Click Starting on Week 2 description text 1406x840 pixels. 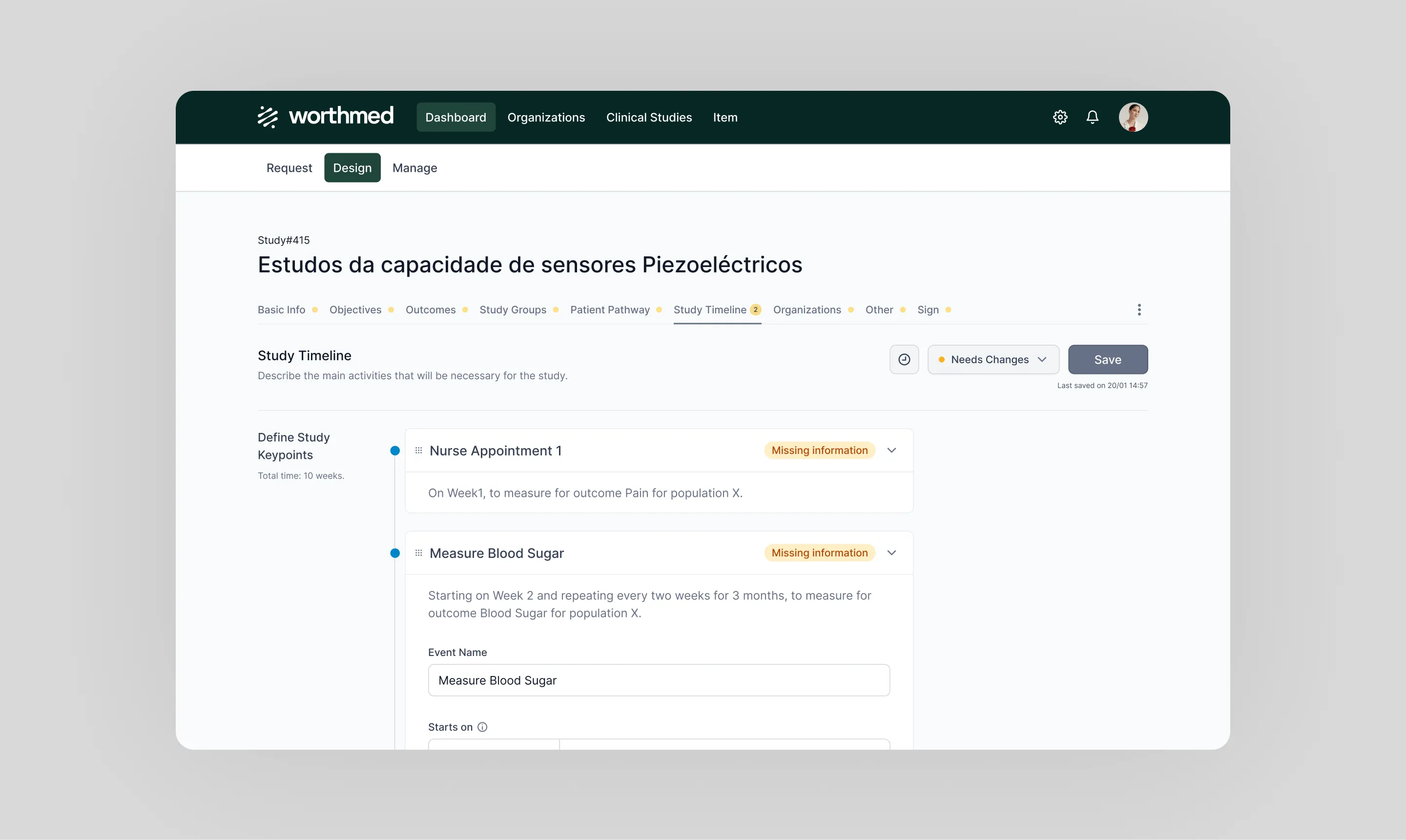click(x=650, y=604)
